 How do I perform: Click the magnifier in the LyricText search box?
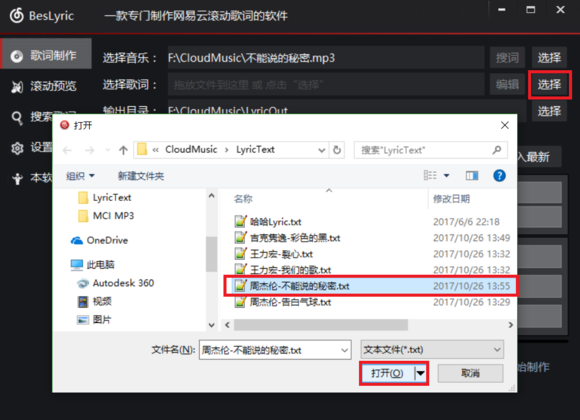pos(496,150)
